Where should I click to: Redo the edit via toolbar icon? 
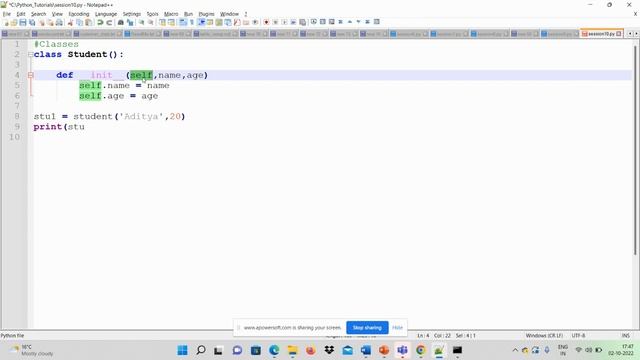[109, 22]
